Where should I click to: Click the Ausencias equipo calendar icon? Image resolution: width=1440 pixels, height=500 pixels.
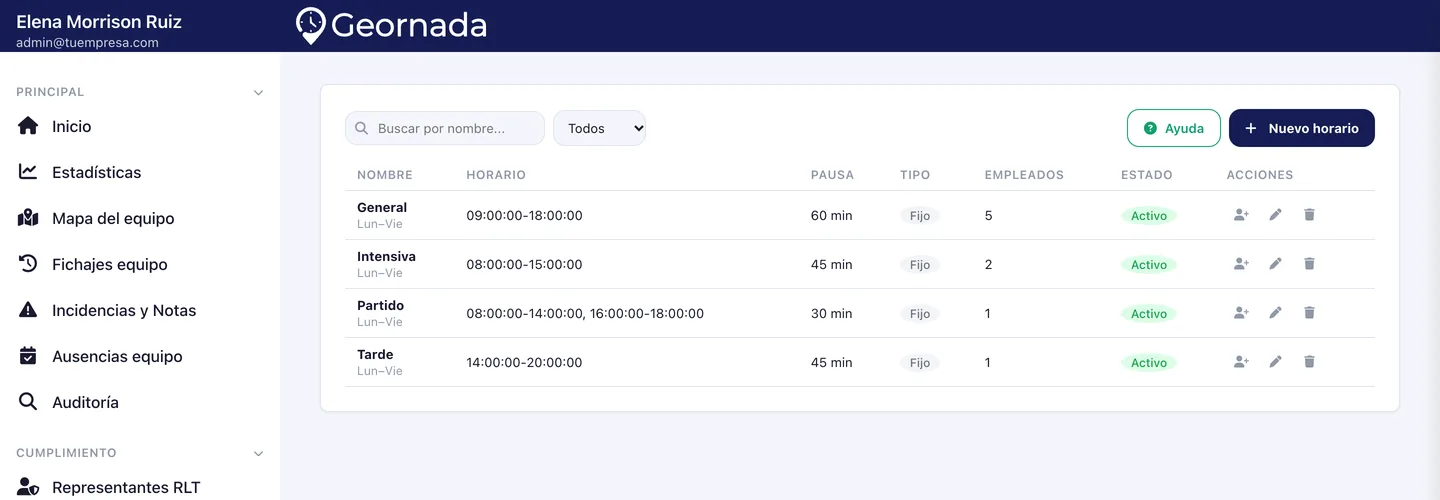point(28,356)
